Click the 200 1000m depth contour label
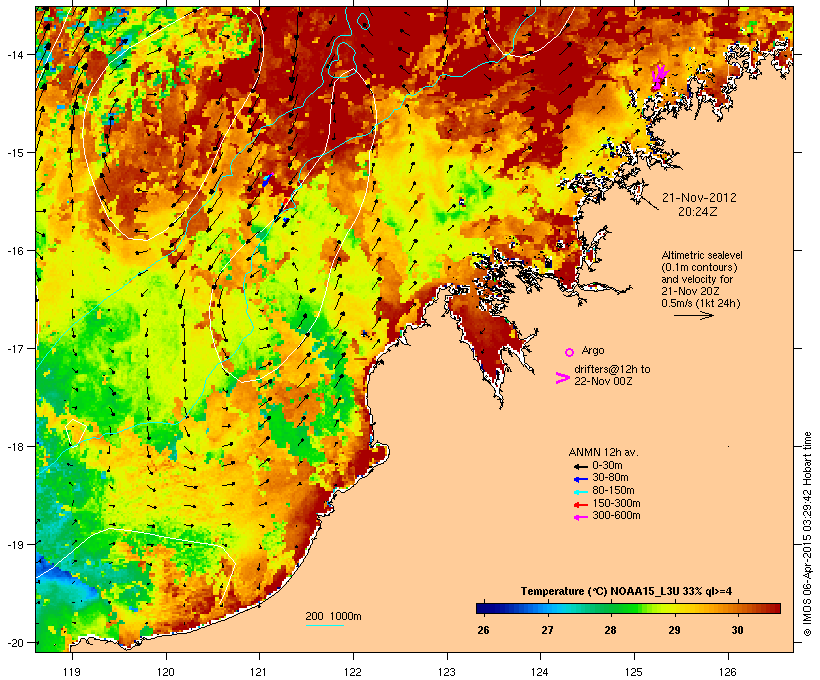 [333, 616]
